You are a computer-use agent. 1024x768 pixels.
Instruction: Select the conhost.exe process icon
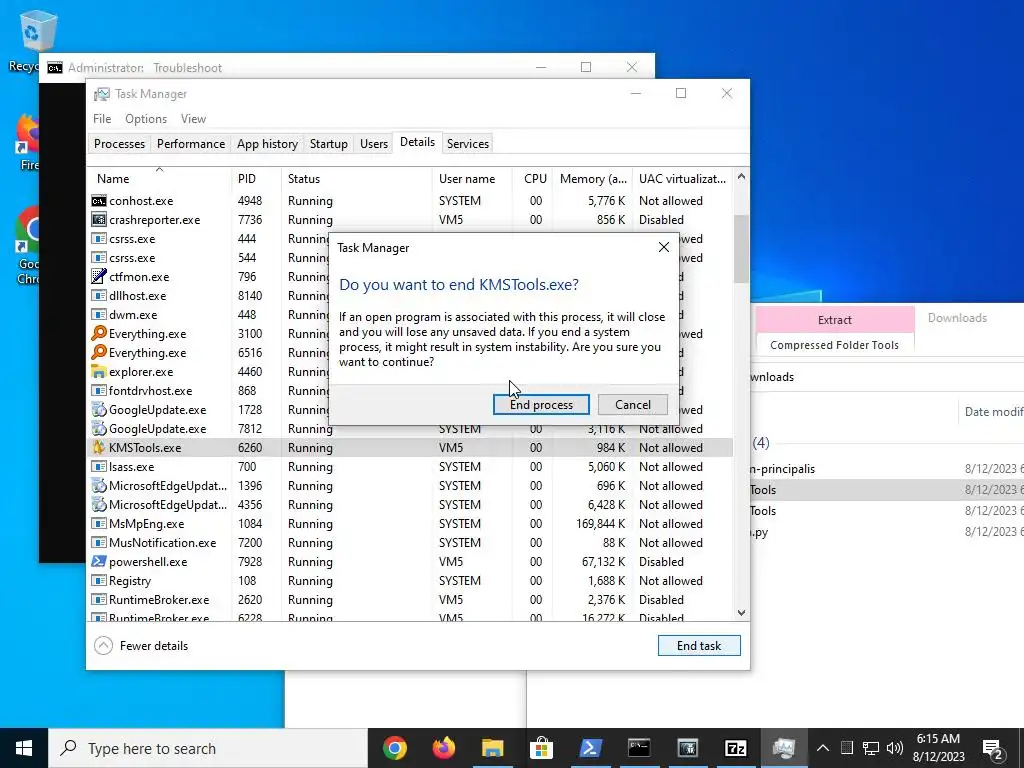[x=99, y=200]
